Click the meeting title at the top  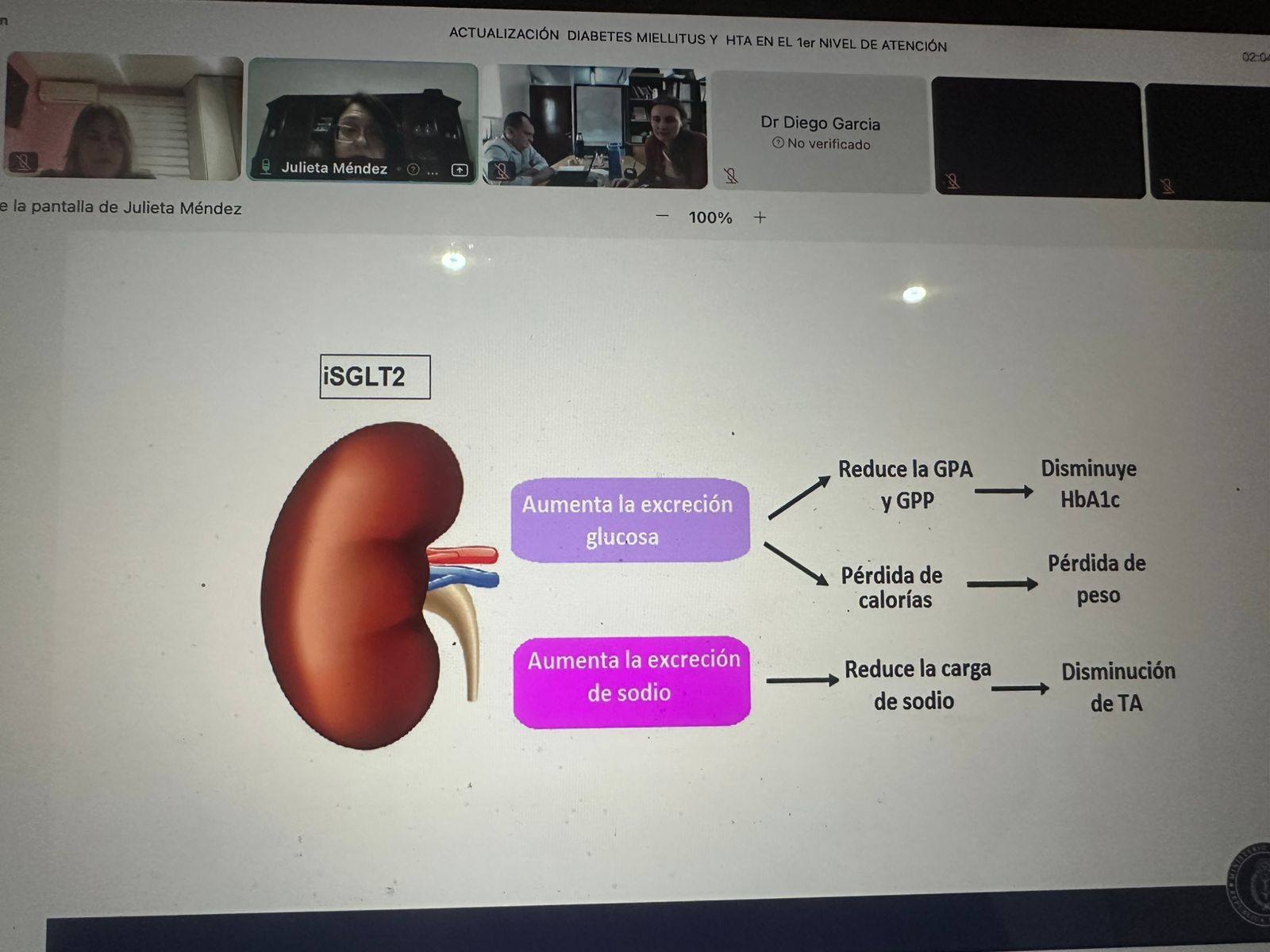point(698,40)
